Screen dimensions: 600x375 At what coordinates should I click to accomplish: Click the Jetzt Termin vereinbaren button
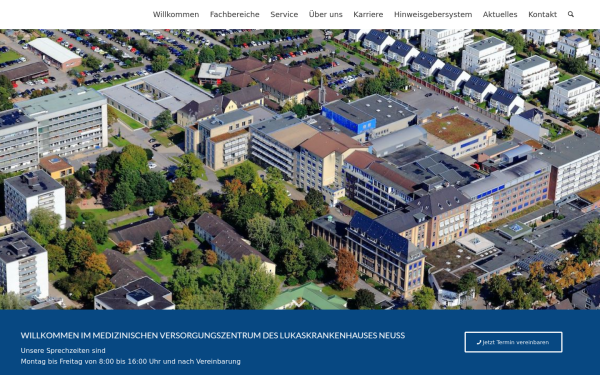513,342
